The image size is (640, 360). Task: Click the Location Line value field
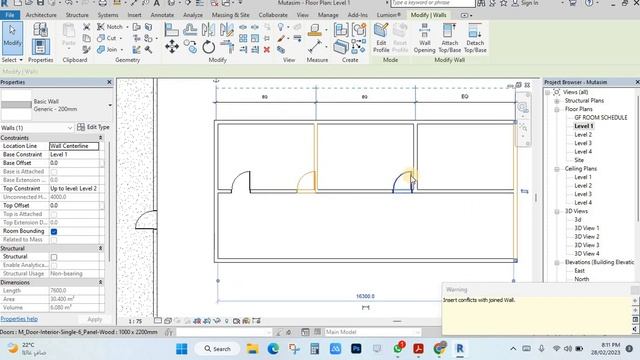coord(74,146)
